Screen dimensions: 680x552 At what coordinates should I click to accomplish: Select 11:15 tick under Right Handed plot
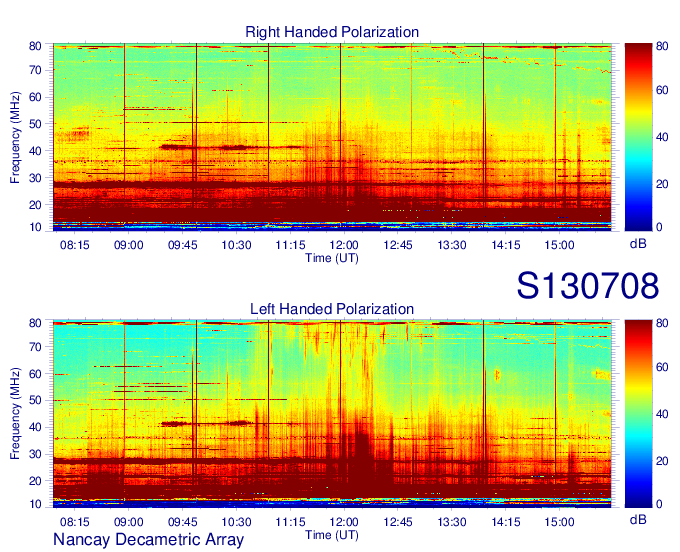coord(290,245)
